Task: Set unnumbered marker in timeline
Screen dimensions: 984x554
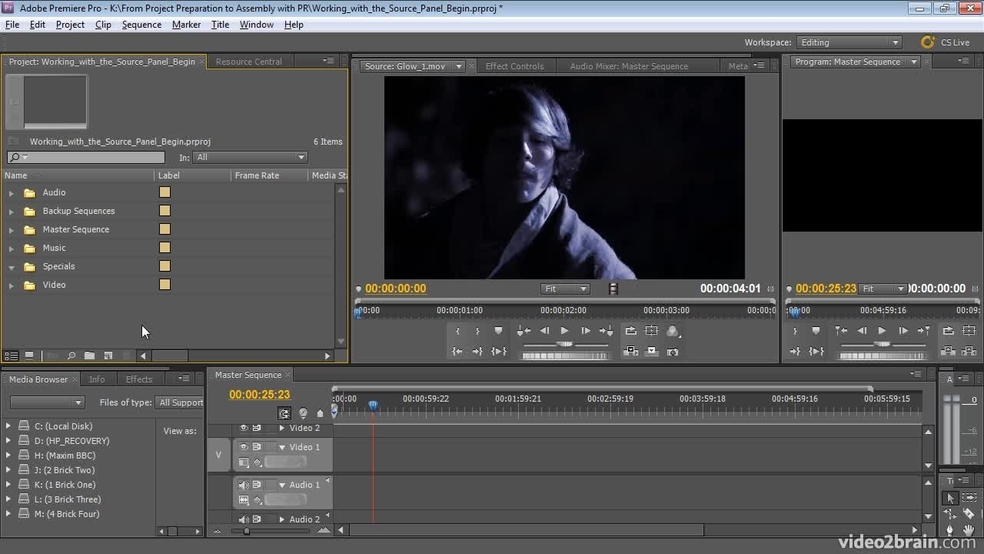Action: pos(320,413)
